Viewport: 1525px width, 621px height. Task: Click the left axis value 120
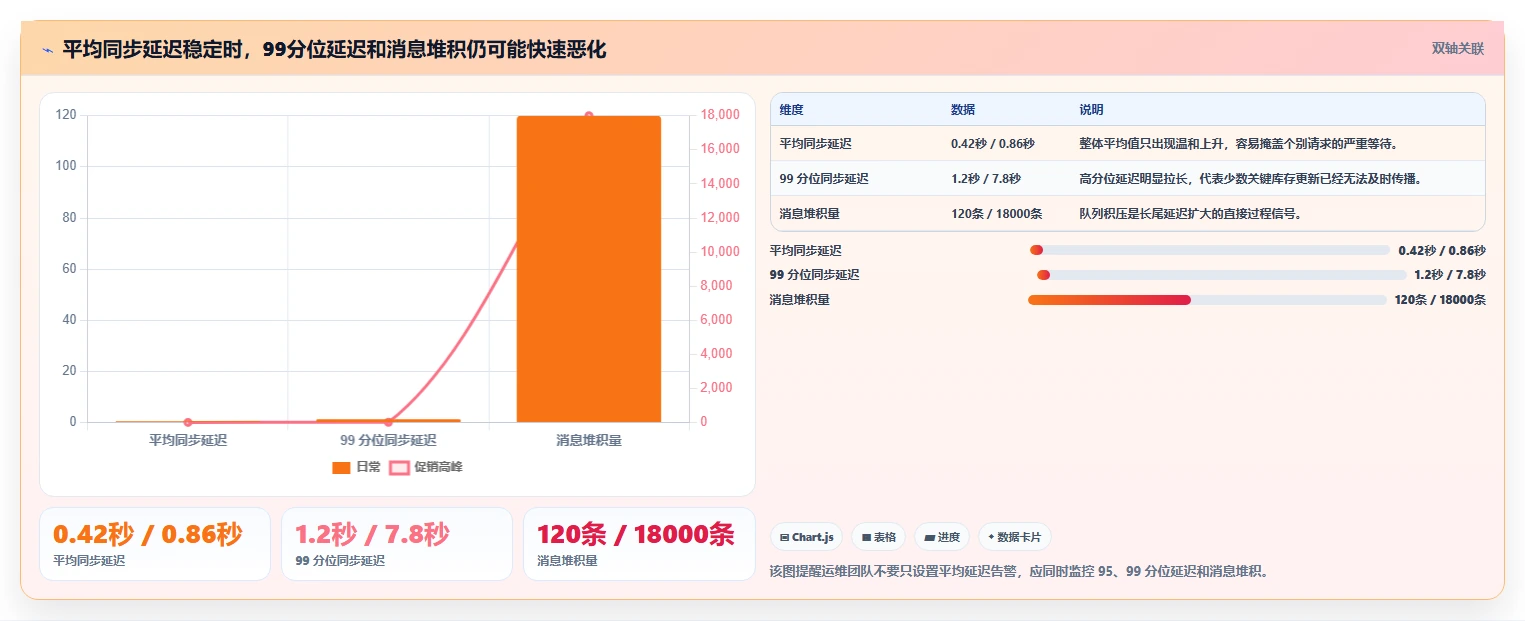click(x=66, y=115)
